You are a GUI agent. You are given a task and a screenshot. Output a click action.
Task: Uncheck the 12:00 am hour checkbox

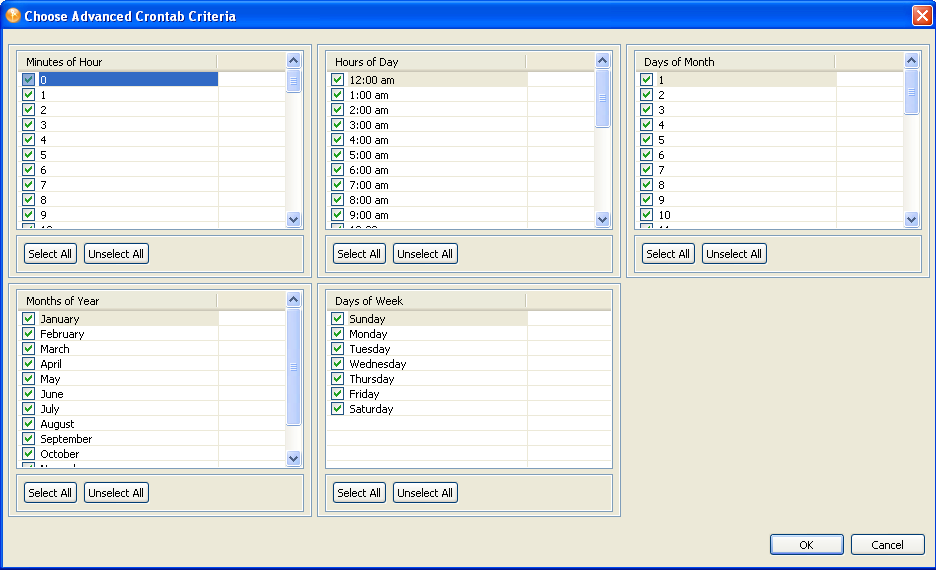tap(337, 79)
